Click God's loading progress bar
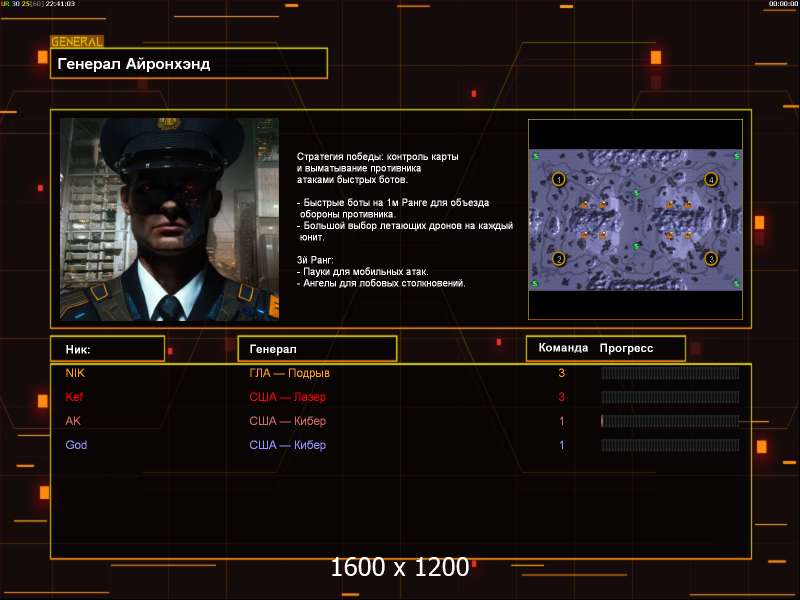This screenshot has height=600, width=800. (670, 445)
